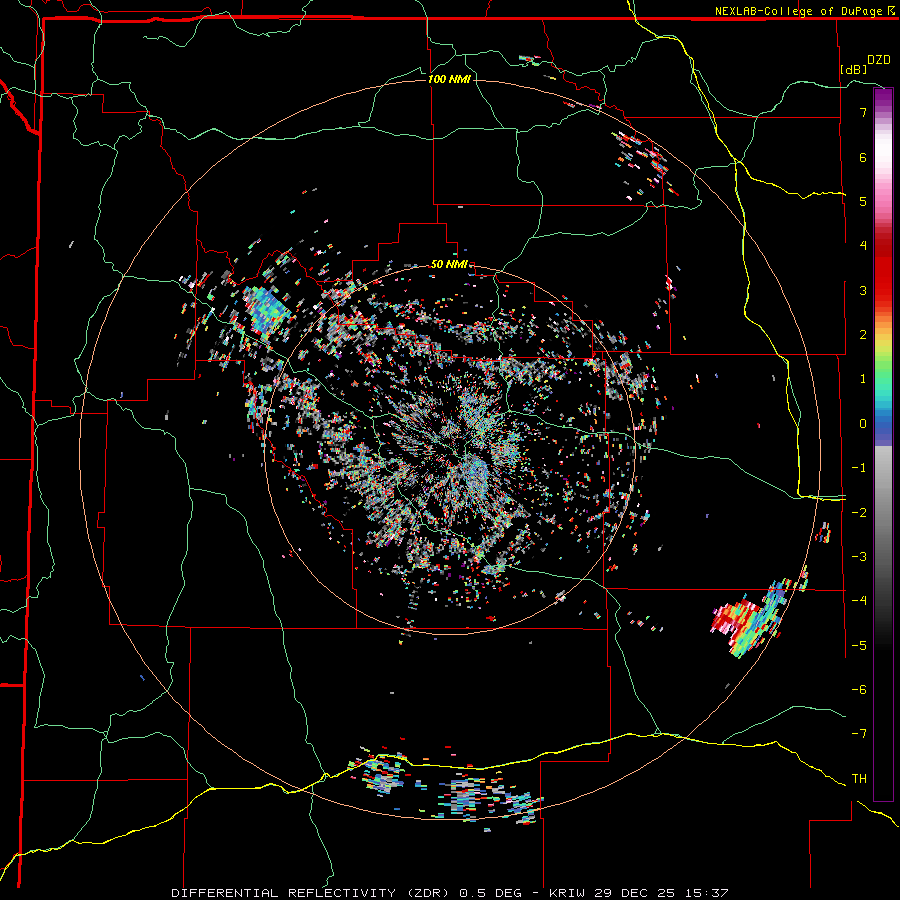Click the 50 NMI range ring label
The height and width of the screenshot is (900, 900).
click(449, 265)
